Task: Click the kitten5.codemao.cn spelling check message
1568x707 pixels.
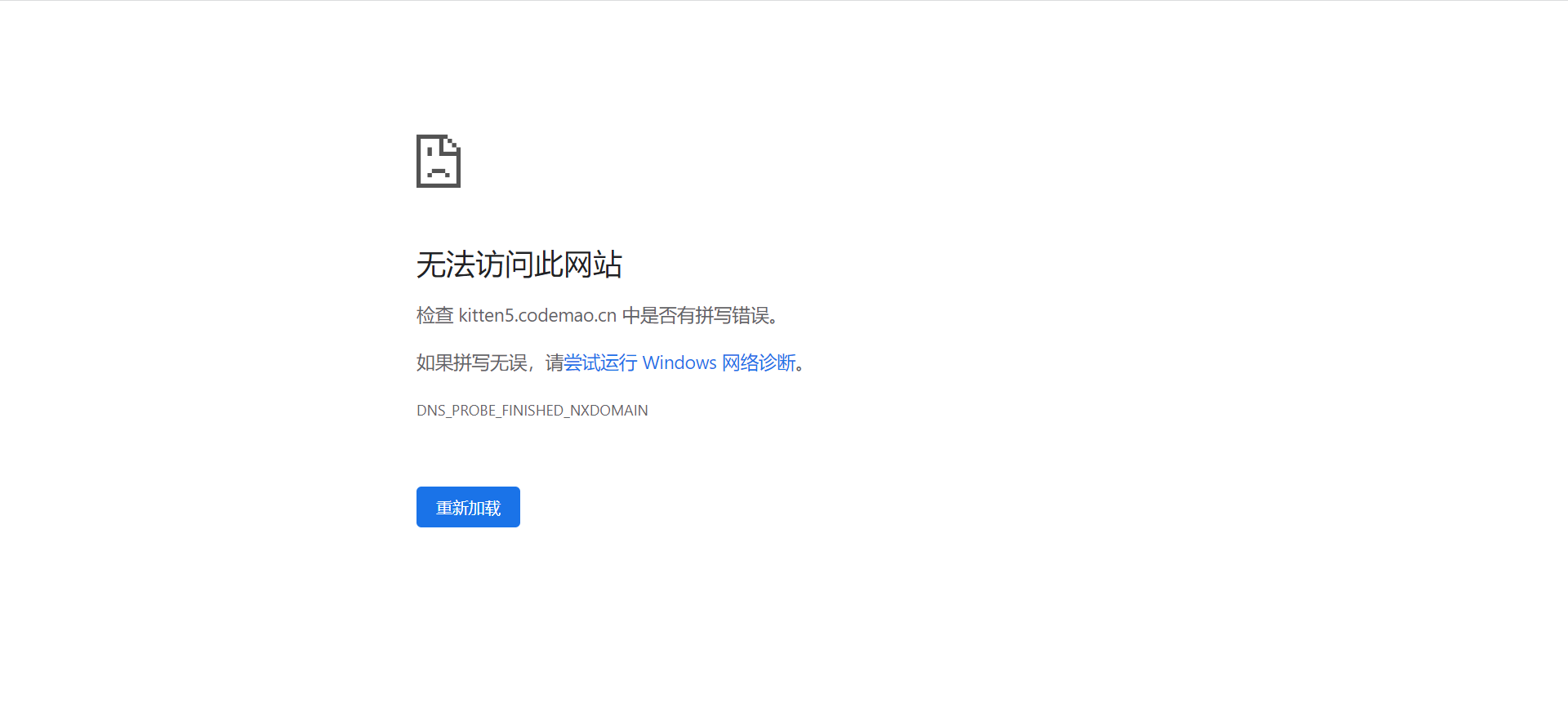Action: [x=598, y=315]
